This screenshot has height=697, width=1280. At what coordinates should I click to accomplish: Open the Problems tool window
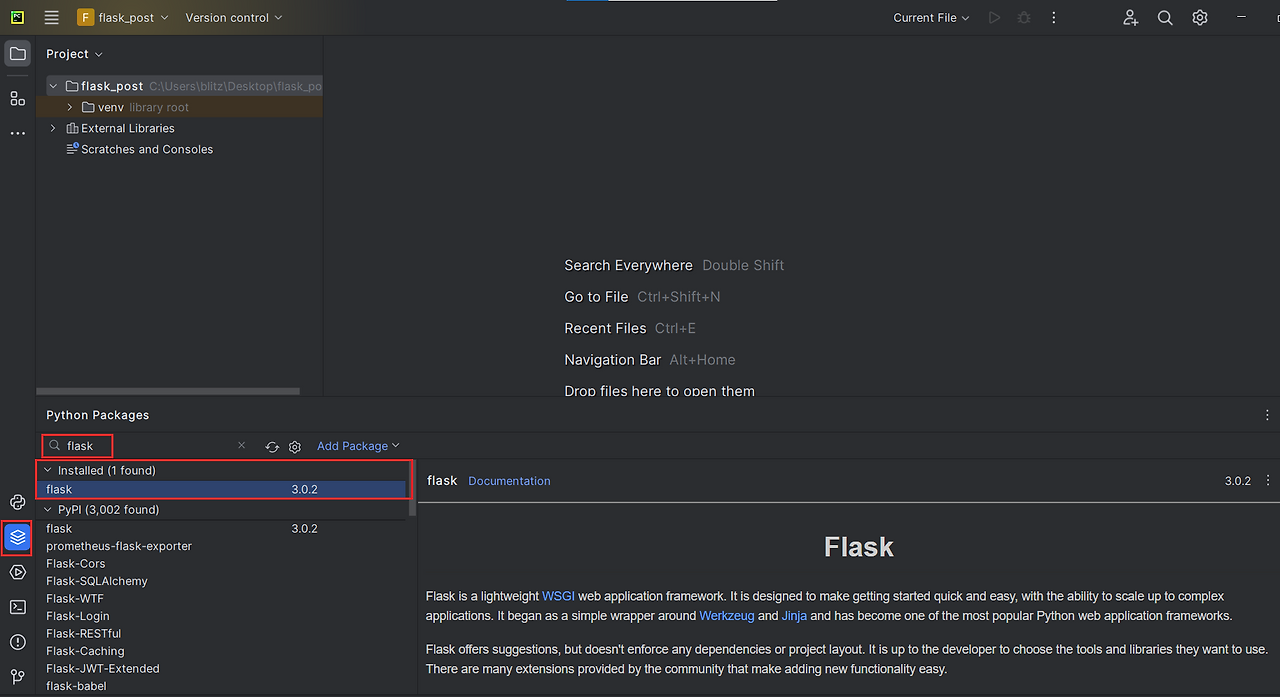click(x=17, y=642)
